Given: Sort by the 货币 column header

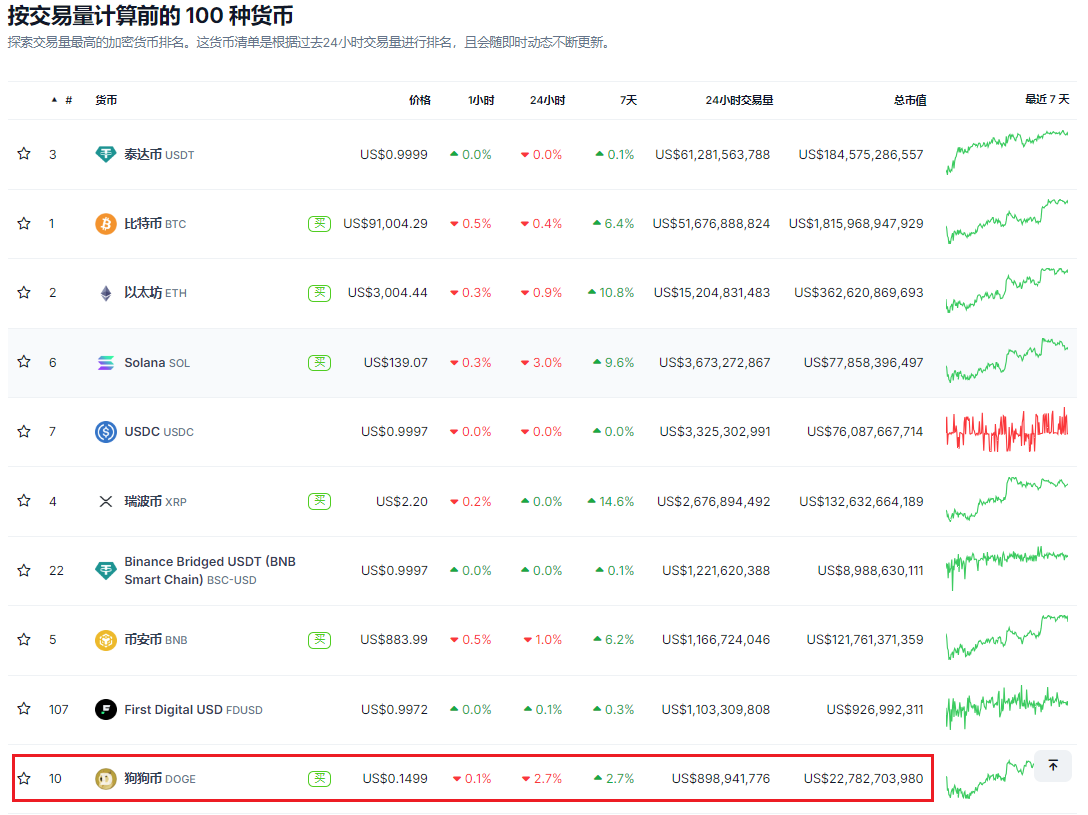Looking at the screenshot, I should point(106,101).
